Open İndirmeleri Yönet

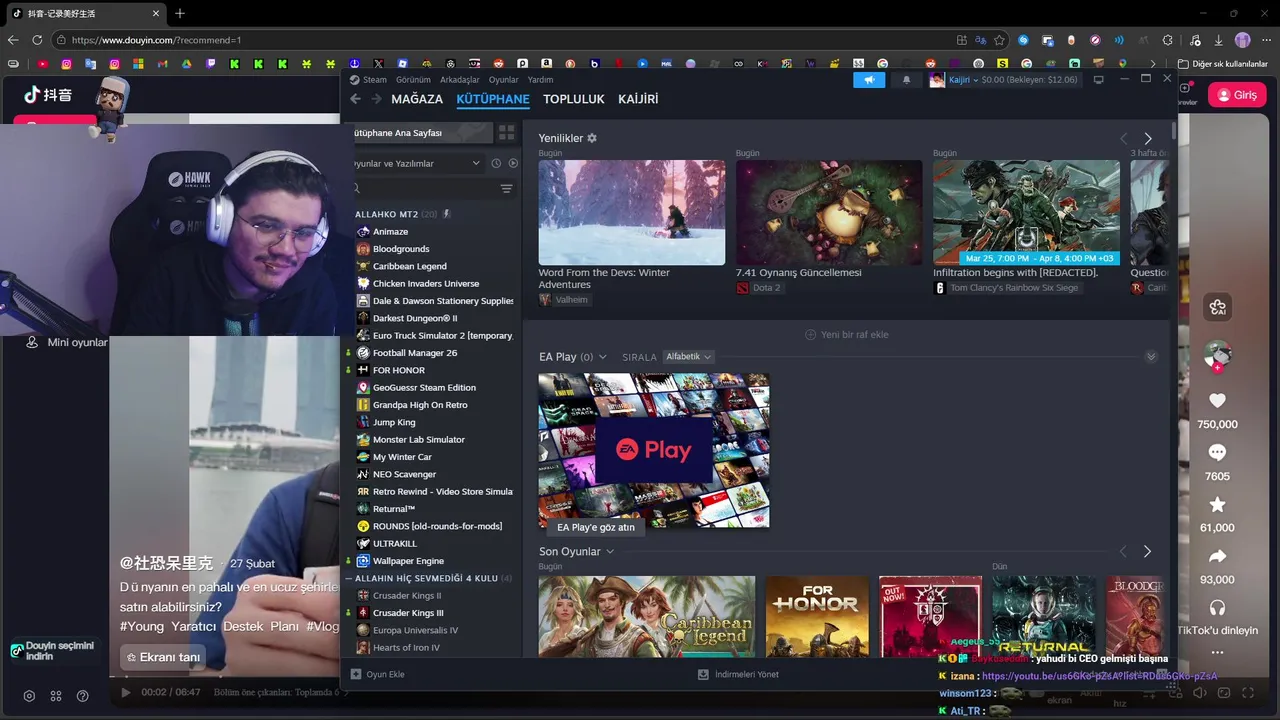tap(738, 674)
